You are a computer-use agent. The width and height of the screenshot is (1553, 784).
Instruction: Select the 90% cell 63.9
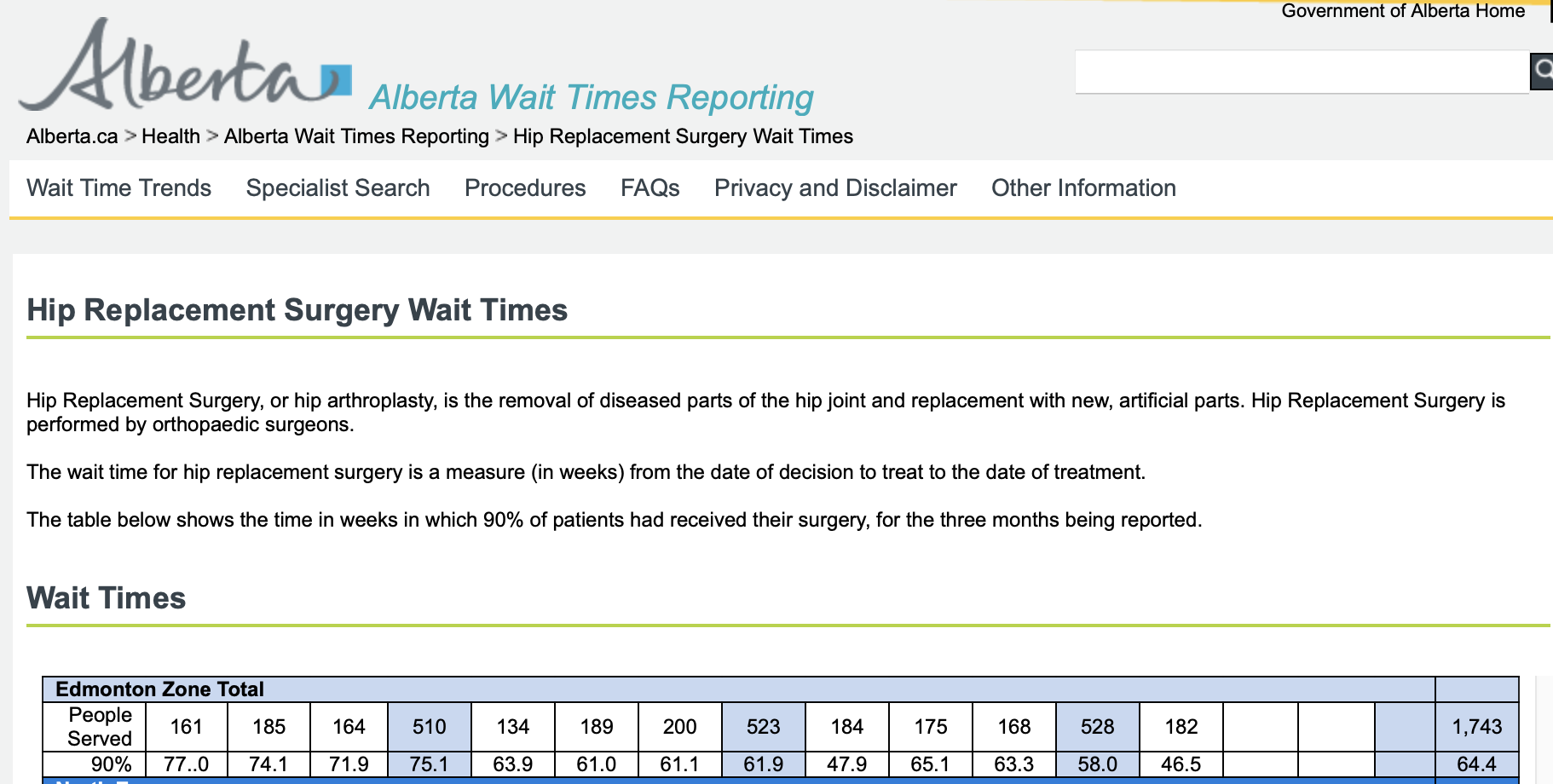click(513, 764)
